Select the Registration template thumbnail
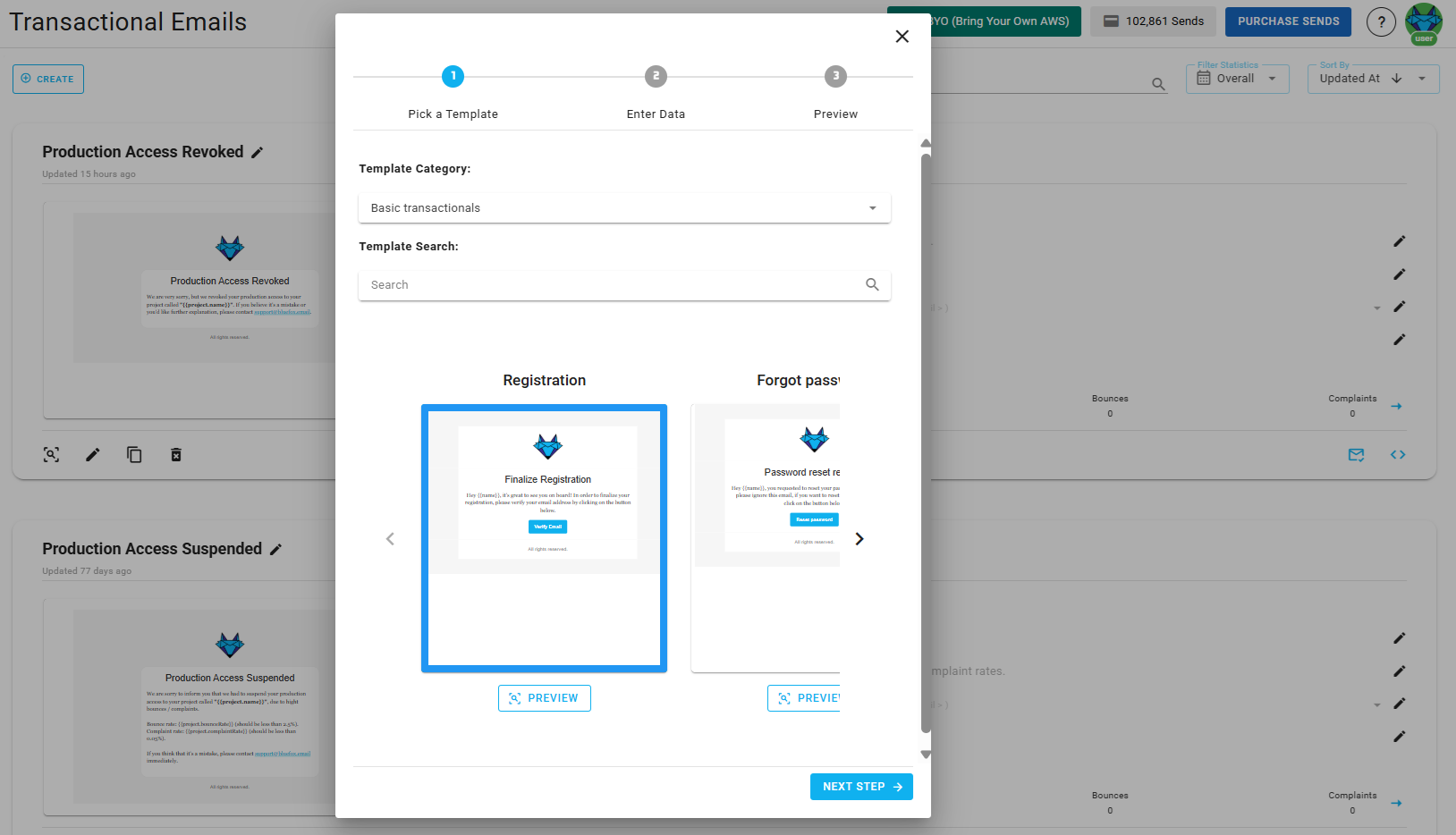 pyautogui.click(x=544, y=537)
